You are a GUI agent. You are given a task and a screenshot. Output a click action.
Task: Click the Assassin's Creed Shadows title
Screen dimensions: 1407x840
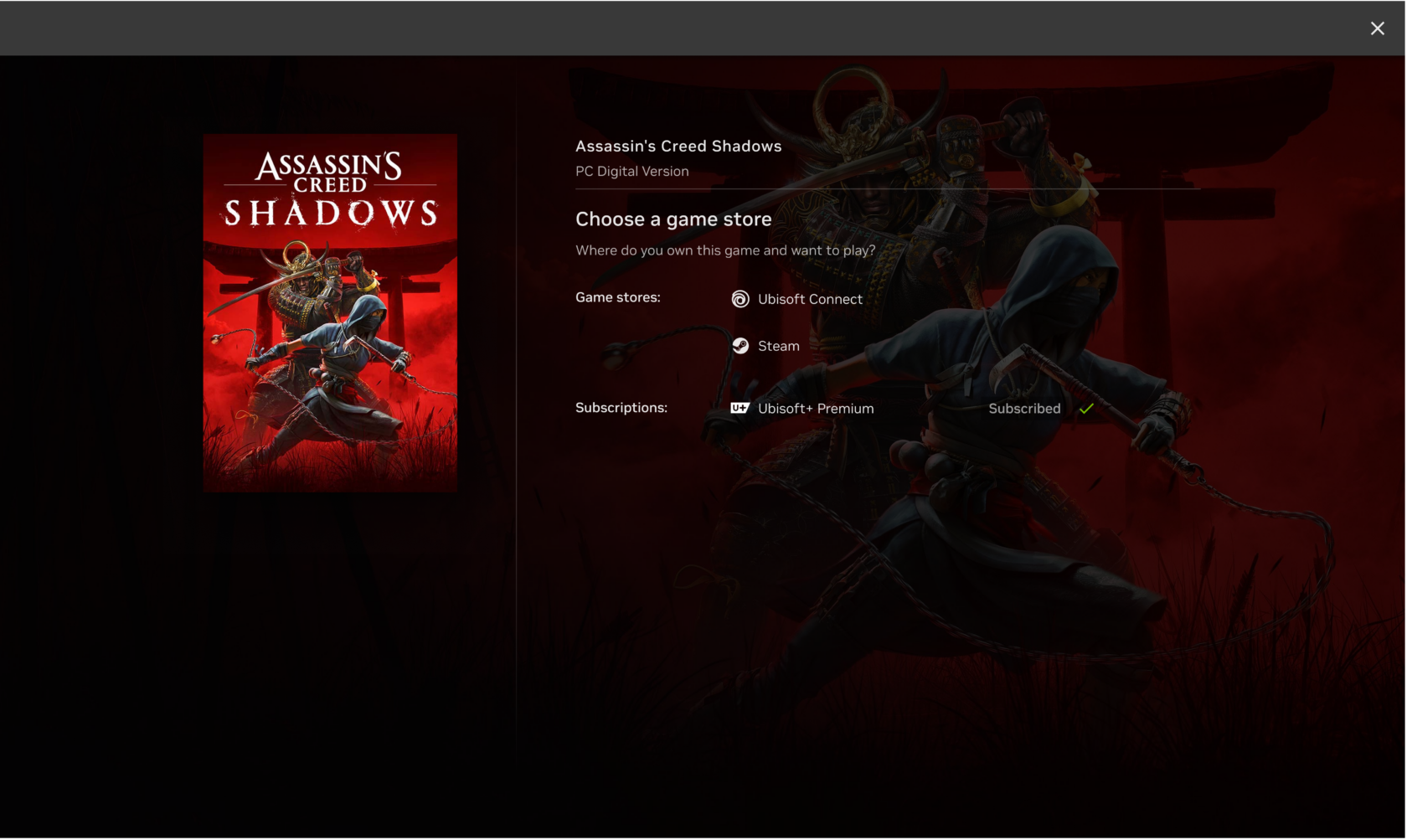(678, 146)
